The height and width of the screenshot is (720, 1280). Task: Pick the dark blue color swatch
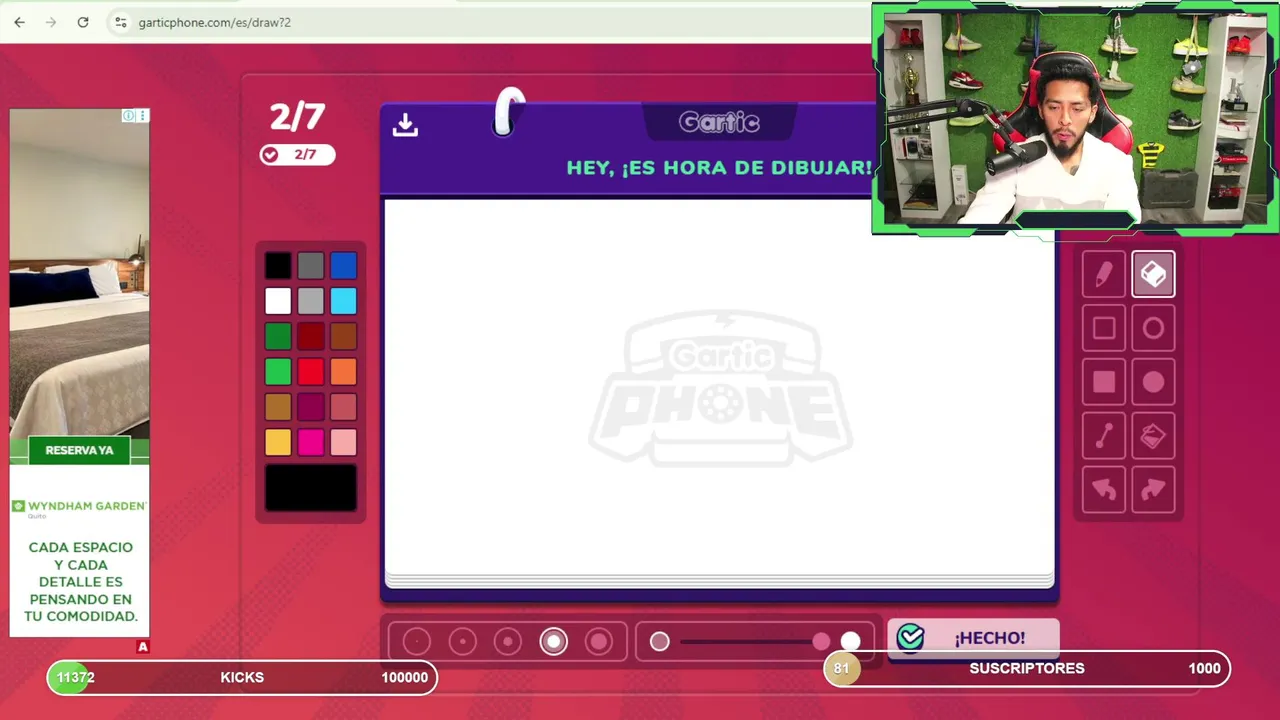pyautogui.click(x=343, y=266)
